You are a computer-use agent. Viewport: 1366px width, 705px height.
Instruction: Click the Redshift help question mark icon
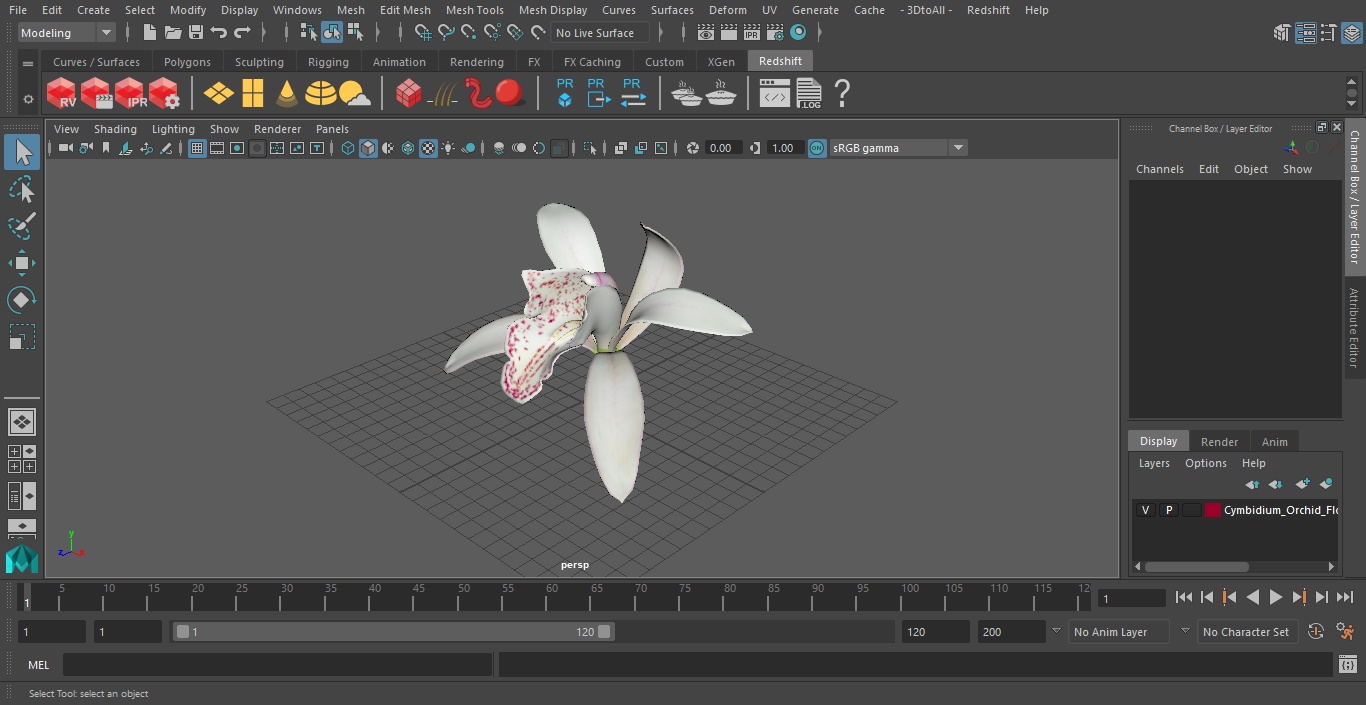pos(842,94)
